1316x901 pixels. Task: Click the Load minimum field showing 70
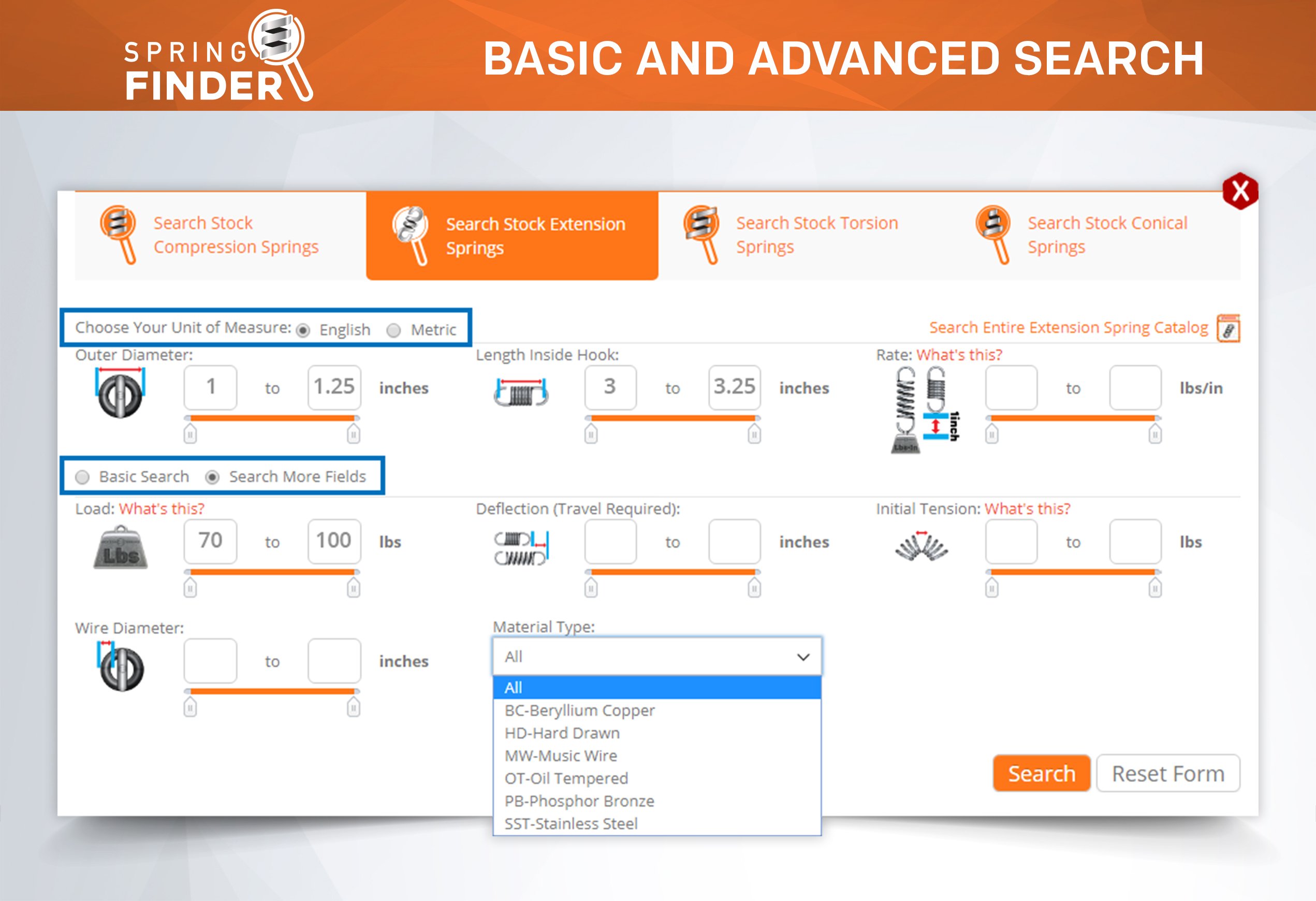(210, 541)
